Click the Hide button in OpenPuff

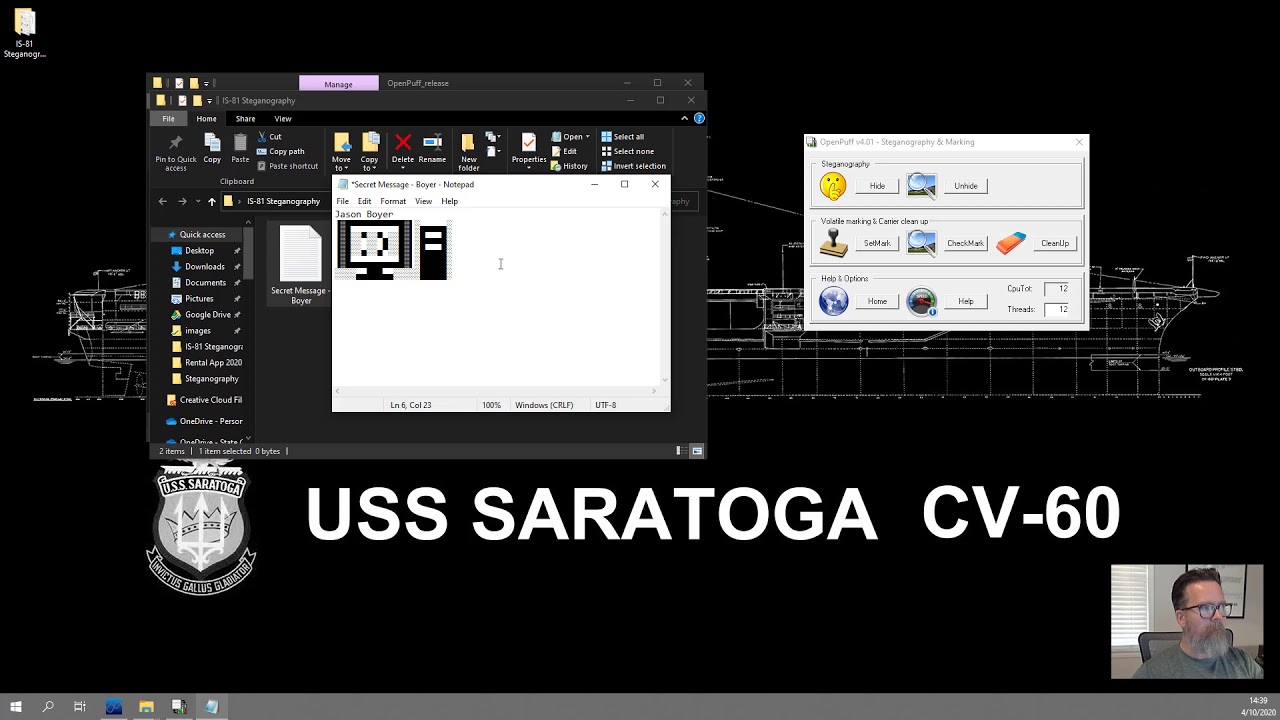point(877,186)
